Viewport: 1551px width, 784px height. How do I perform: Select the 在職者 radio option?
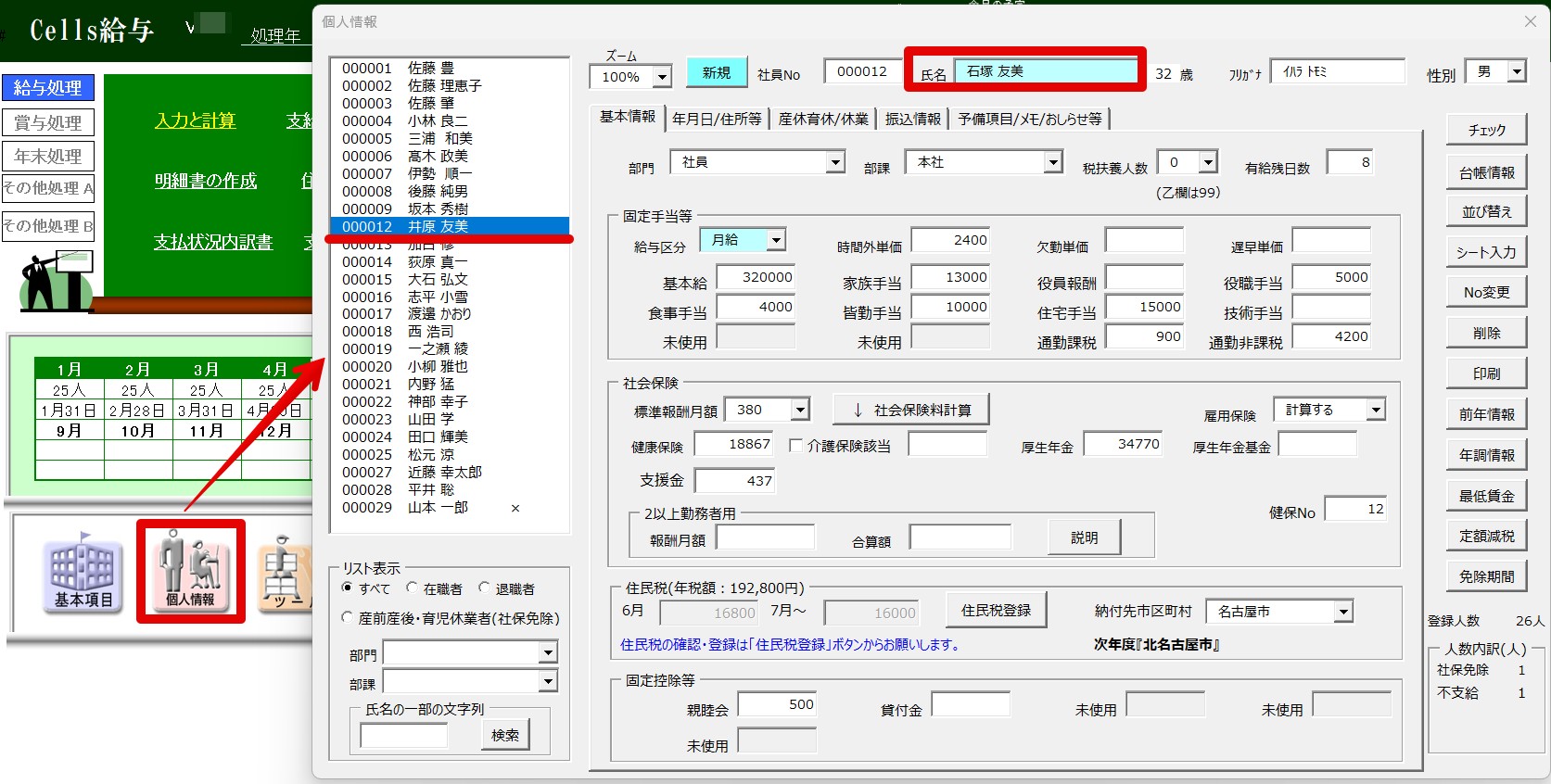tap(412, 588)
